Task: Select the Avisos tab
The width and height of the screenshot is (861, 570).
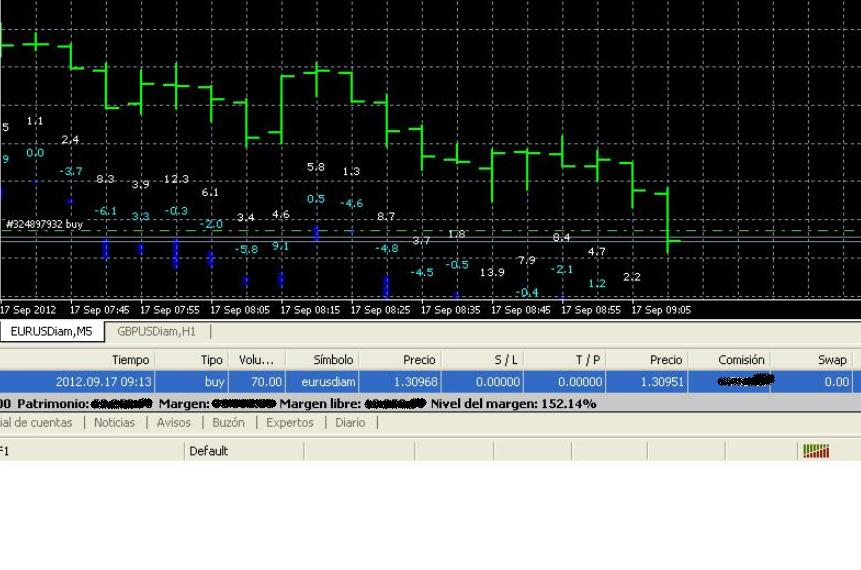Action: pos(174,423)
